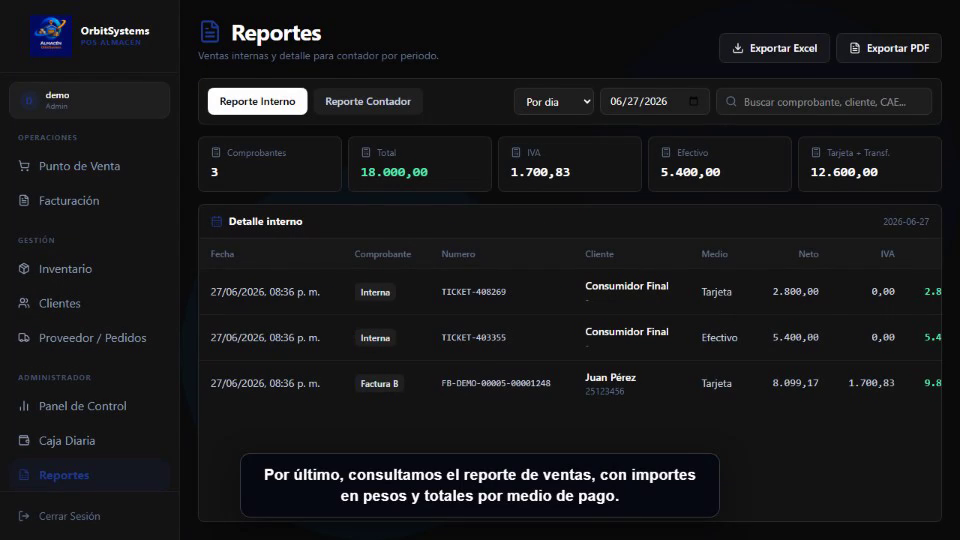Click the IVA card icon

coord(516,152)
